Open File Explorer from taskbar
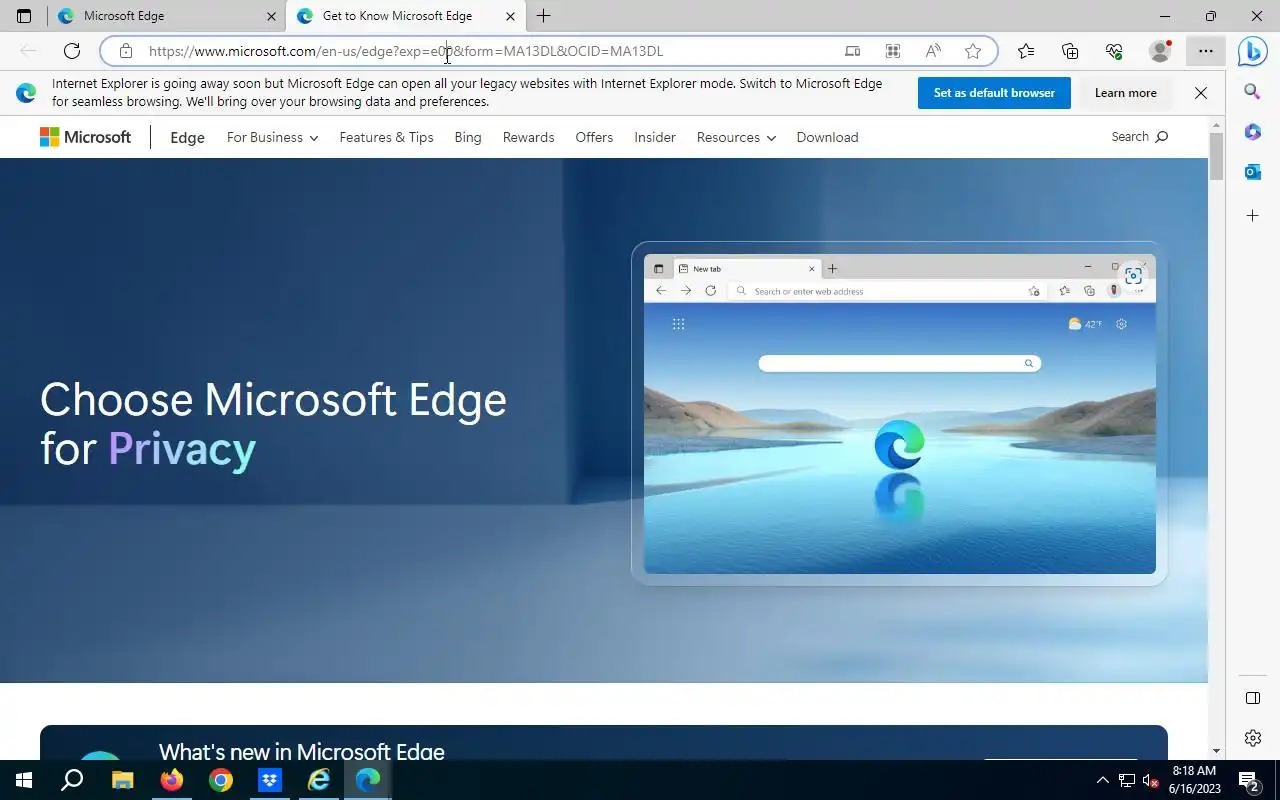1280x800 pixels. pyautogui.click(x=122, y=780)
